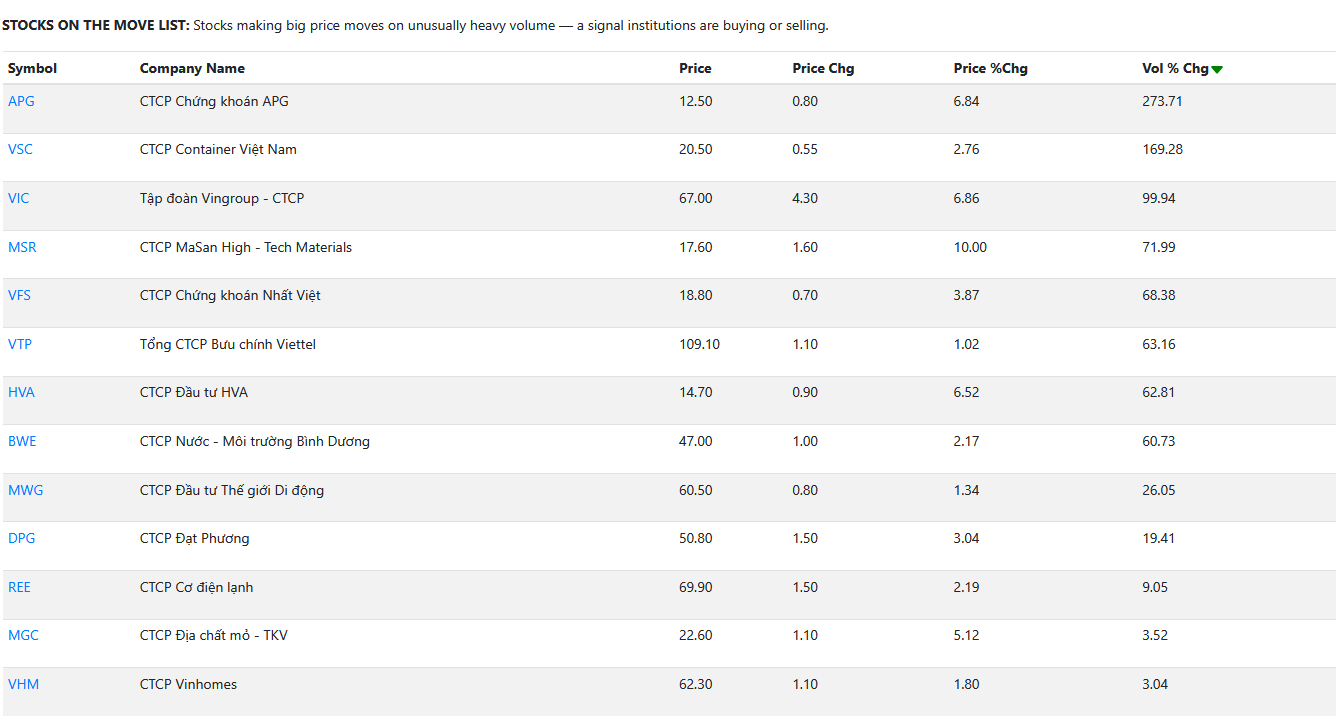The image size is (1336, 720).
Task: Click BWE volume change value 60.73
Action: pos(1159,441)
